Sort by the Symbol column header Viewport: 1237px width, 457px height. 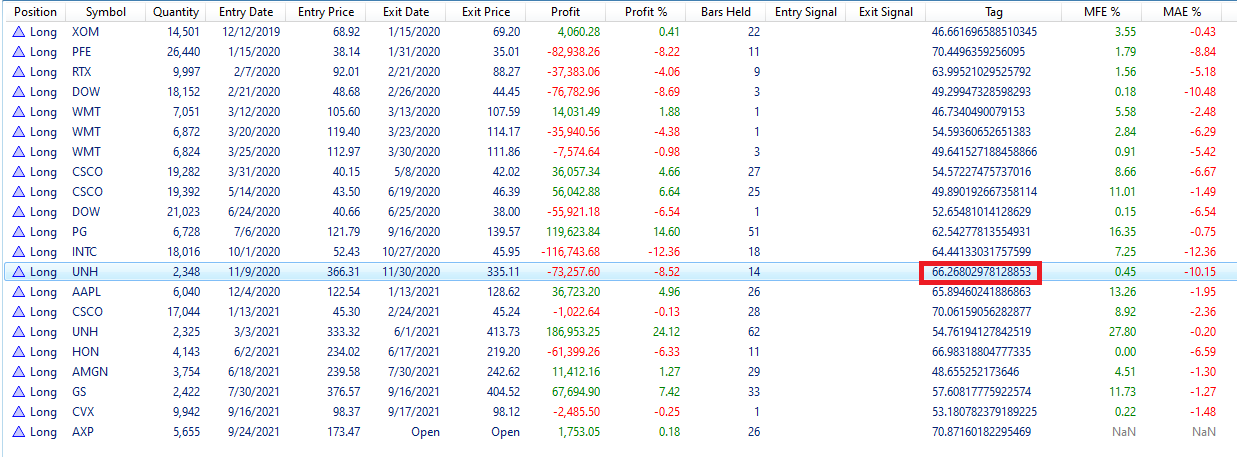tap(105, 12)
